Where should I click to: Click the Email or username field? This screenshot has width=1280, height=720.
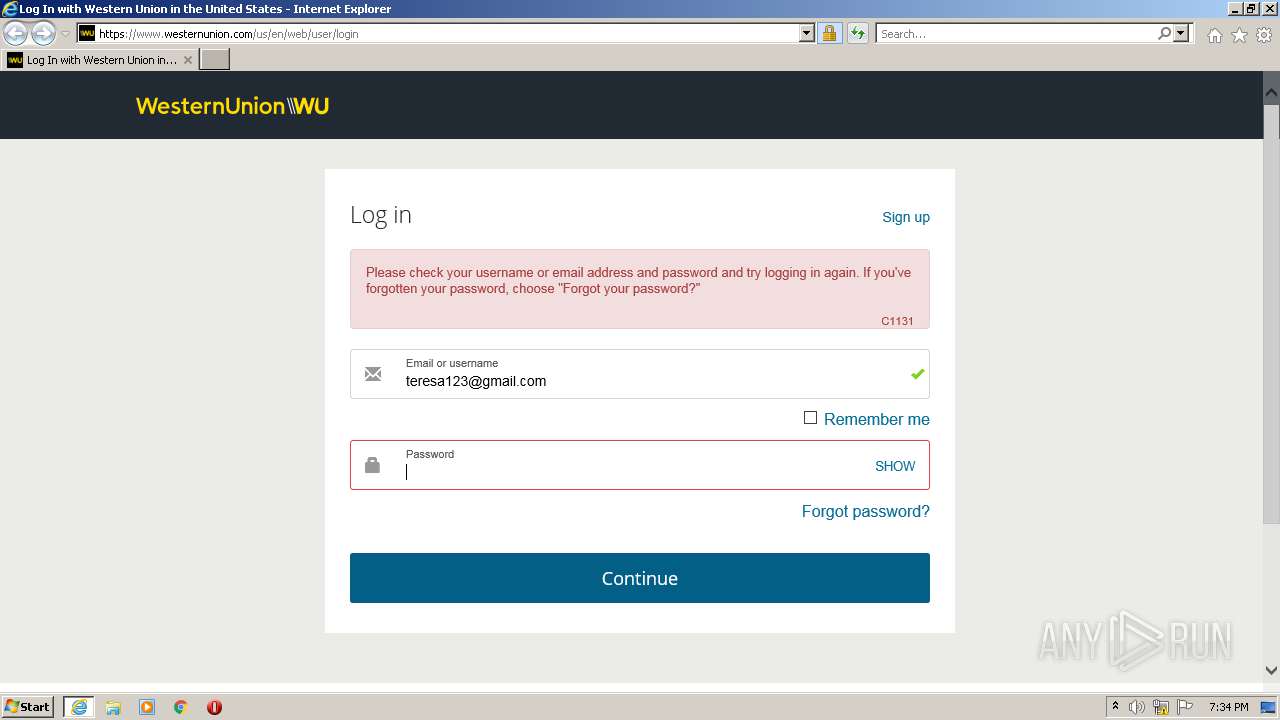click(x=640, y=374)
